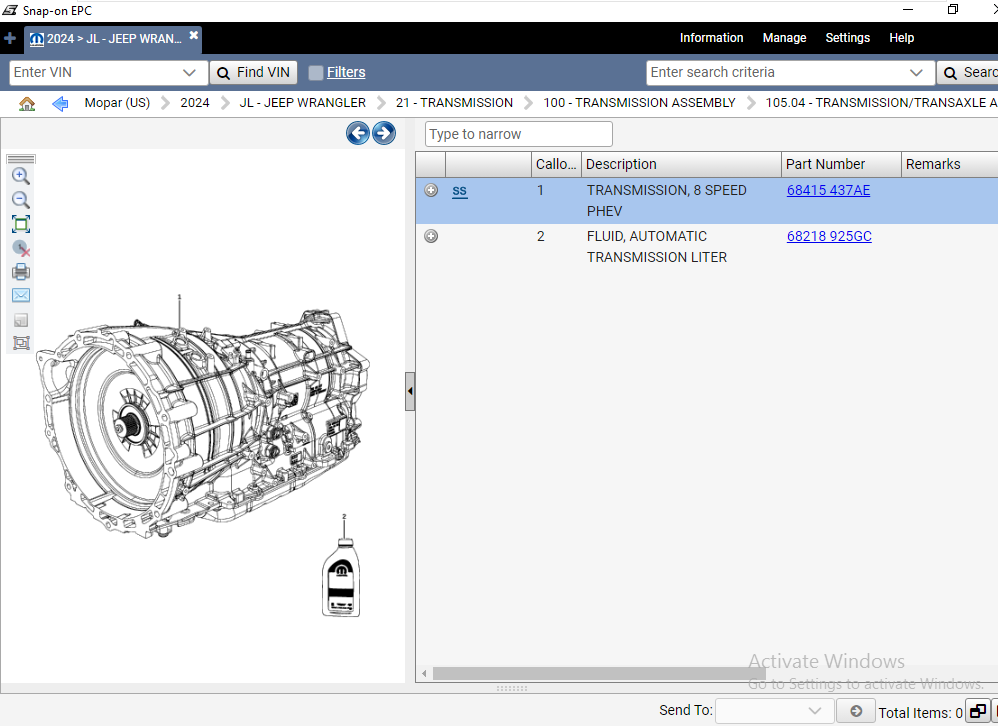Toggle the Filters option

click(x=337, y=72)
